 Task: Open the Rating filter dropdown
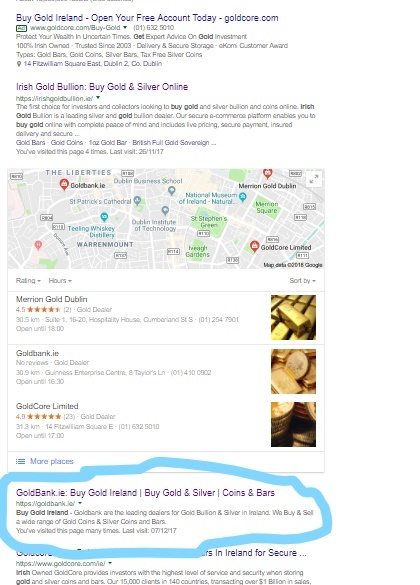click(x=28, y=281)
